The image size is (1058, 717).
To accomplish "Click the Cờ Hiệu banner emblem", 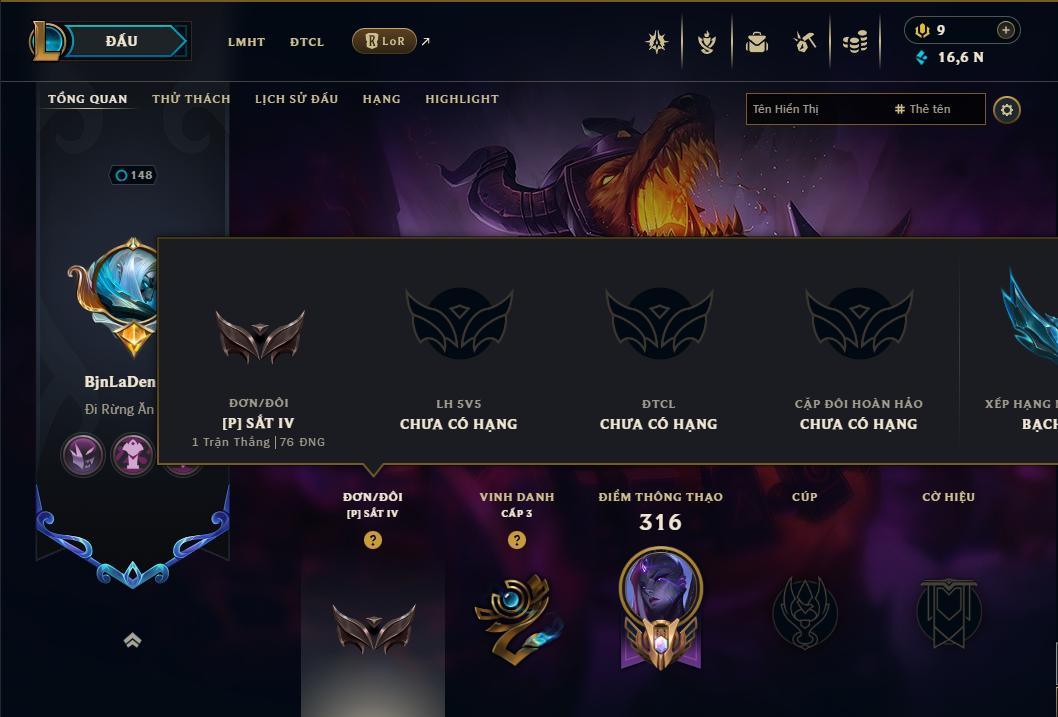I will pos(949,612).
